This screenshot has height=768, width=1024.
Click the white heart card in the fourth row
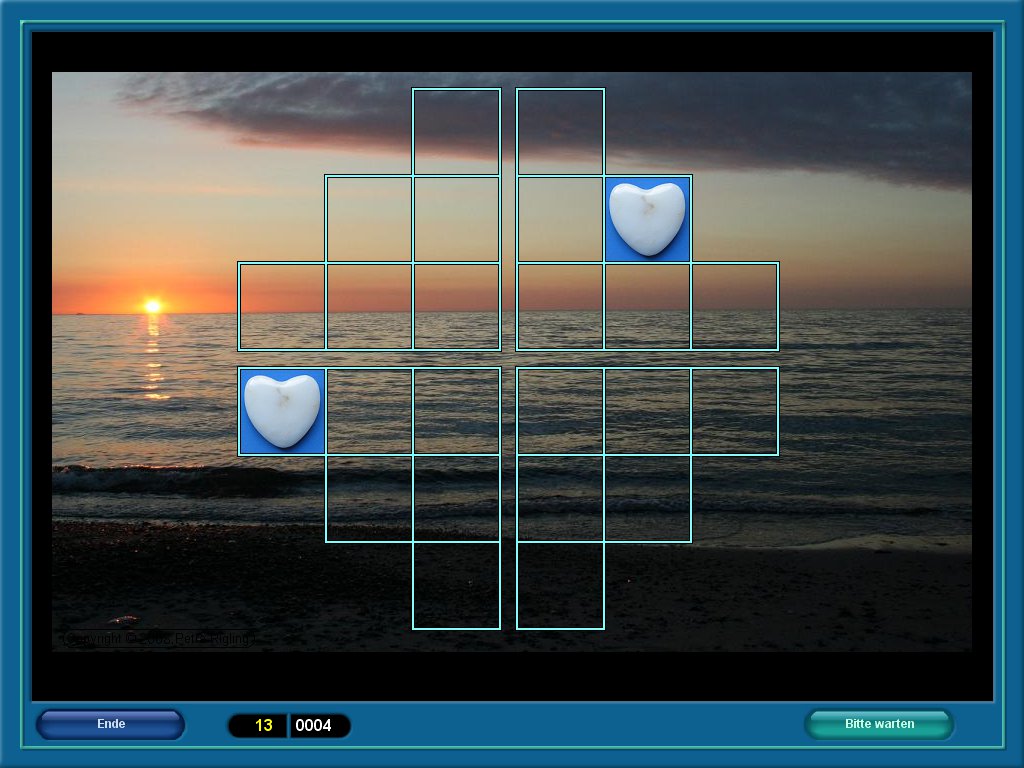click(282, 411)
